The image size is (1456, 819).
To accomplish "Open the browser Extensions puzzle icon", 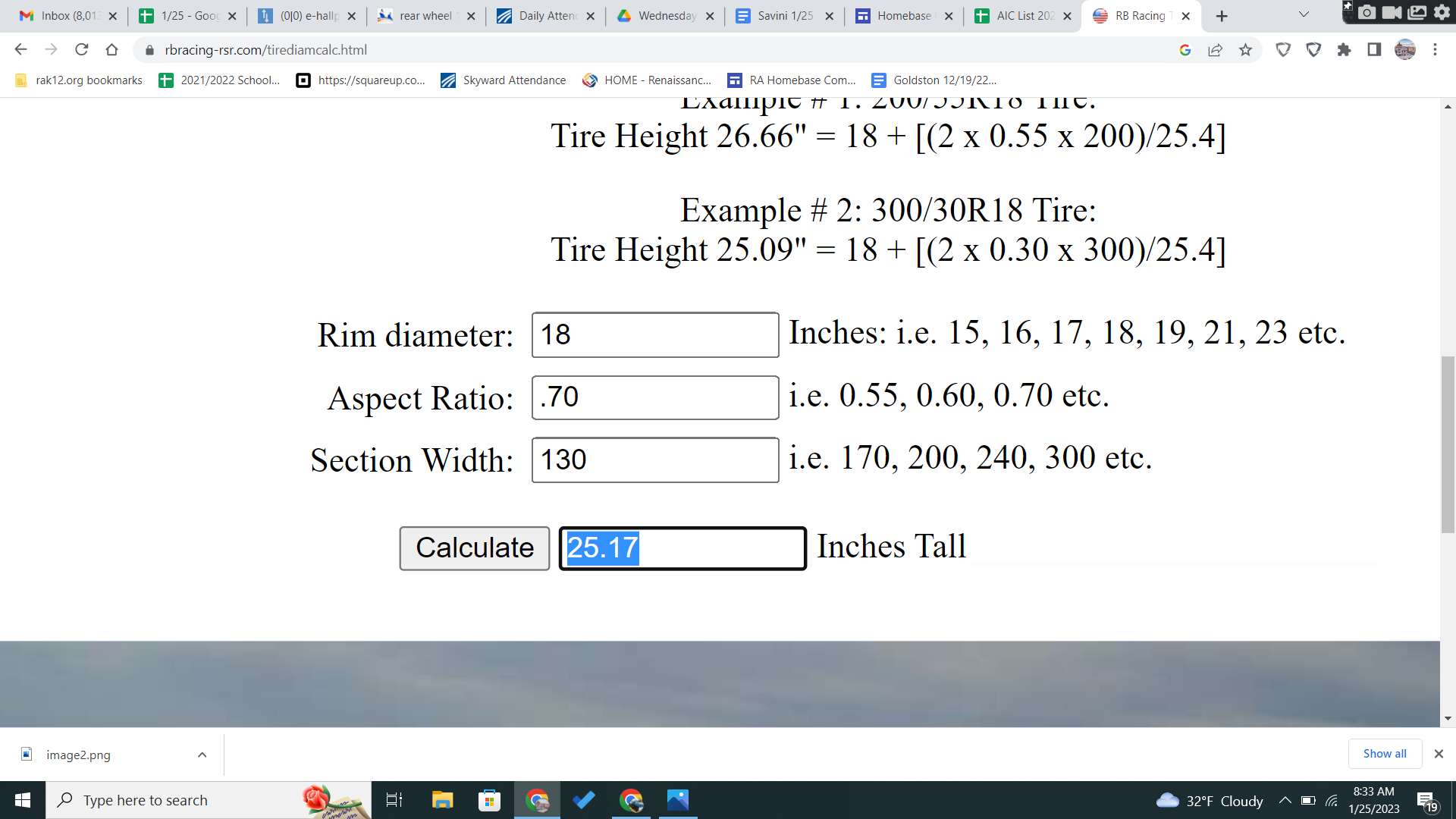I will [x=1344, y=50].
